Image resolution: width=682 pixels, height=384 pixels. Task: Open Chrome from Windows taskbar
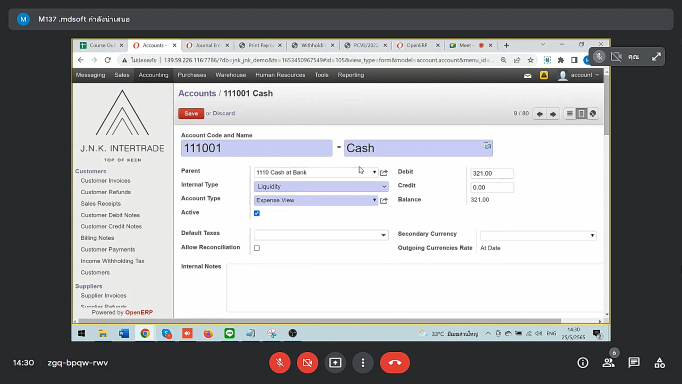click(145, 334)
